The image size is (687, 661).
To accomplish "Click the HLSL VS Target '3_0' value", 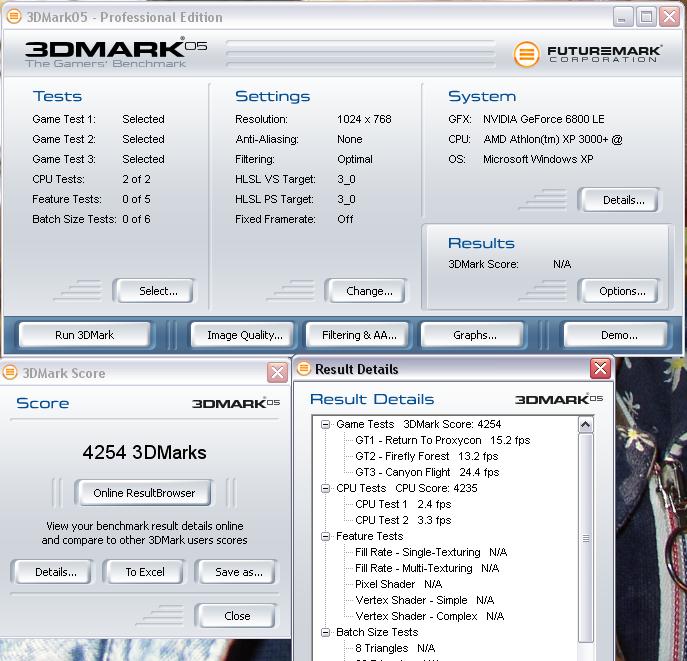I will 346,179.
